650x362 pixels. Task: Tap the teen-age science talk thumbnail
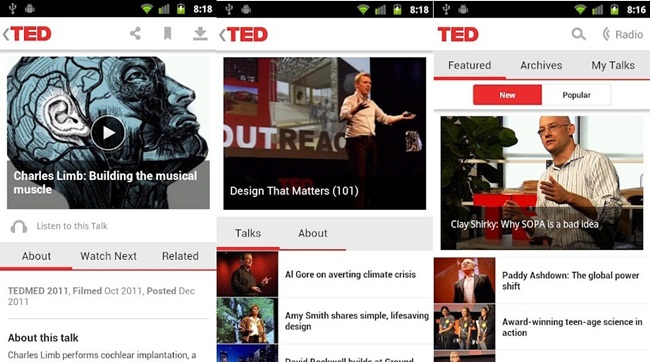click(465, 327)
